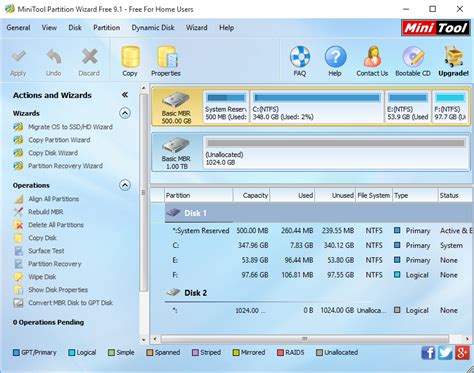474x373 pixels.
Task: Click the Convert MBR Disk to GPT Disk icon
Action: (19, 303)
